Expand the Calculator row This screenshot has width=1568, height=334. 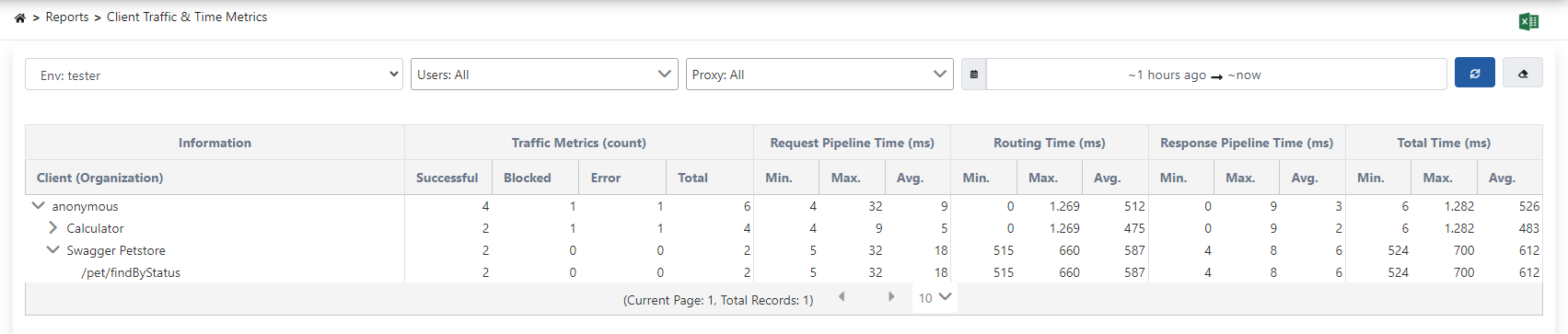53,228
